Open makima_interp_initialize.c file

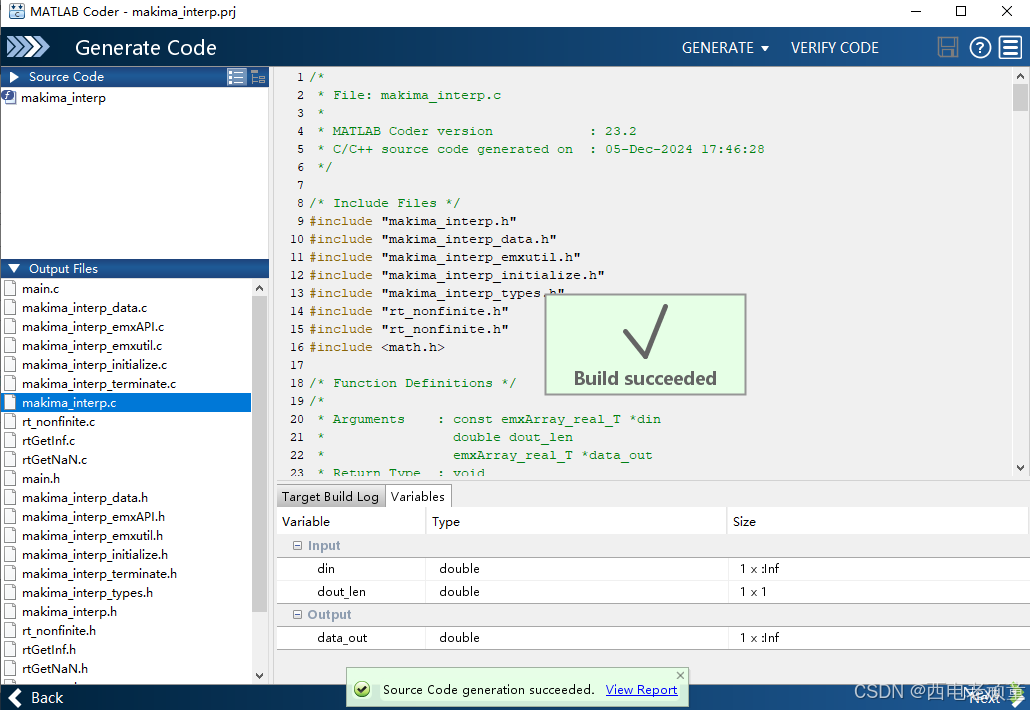click(x=95, y=365)
